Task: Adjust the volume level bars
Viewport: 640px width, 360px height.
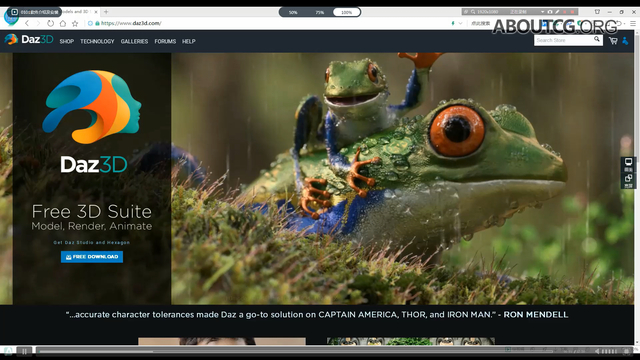Action: click(x=610, y=351)
